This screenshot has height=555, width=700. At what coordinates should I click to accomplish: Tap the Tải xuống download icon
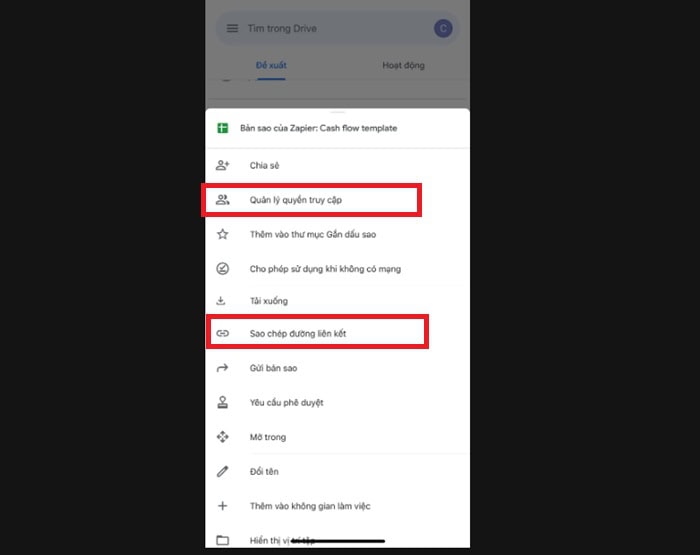[221, 300]
